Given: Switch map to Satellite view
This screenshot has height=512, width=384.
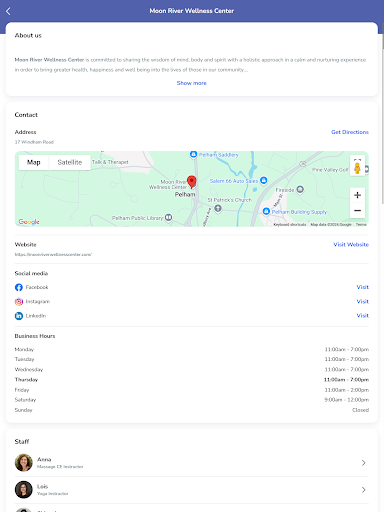Looking at the screenshot, I should tap(70, 162).
